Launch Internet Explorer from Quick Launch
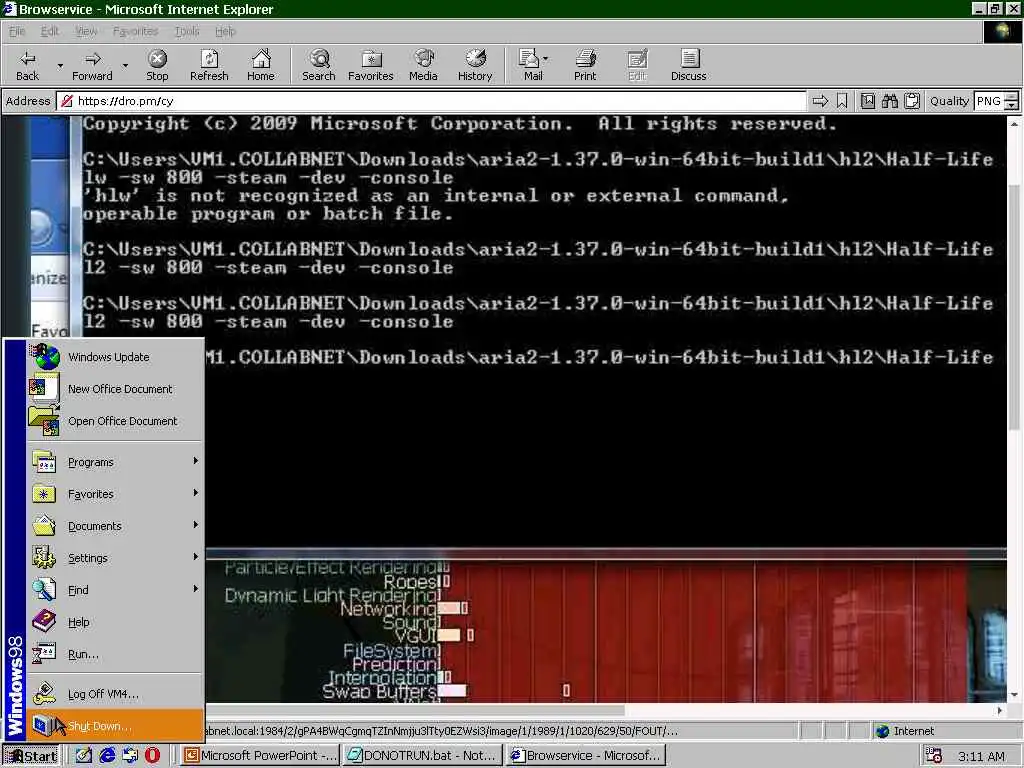Screen dimensions: 1024x768 [107, 756]
